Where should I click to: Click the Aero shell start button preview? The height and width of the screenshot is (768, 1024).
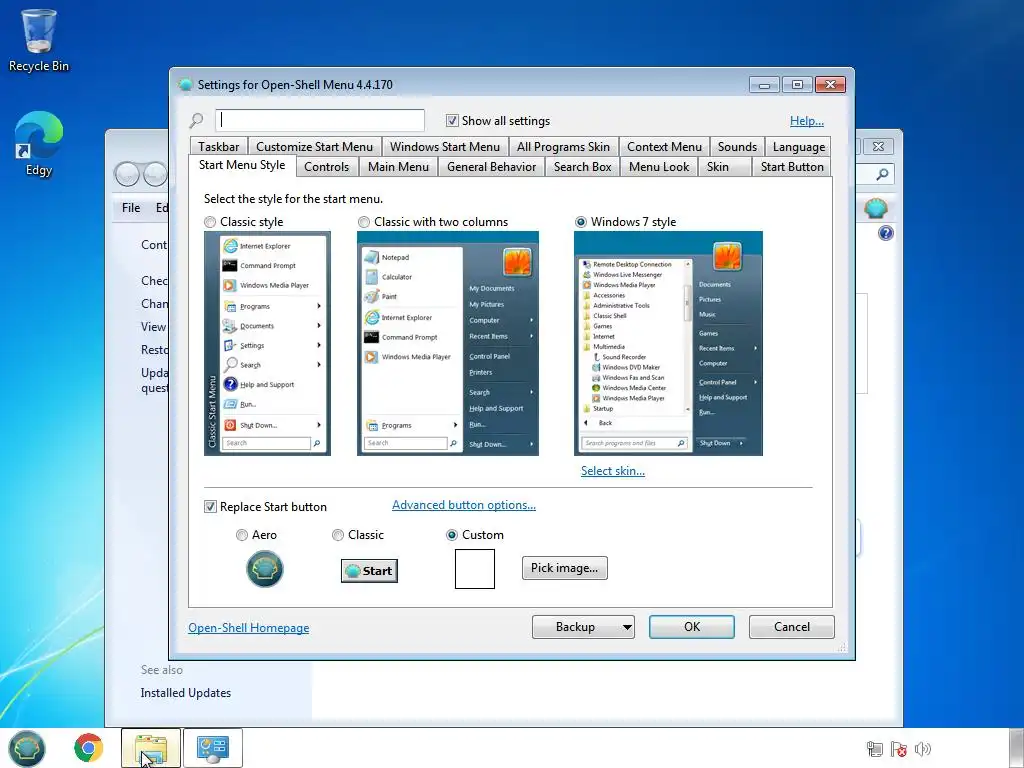tap(264, 569)
